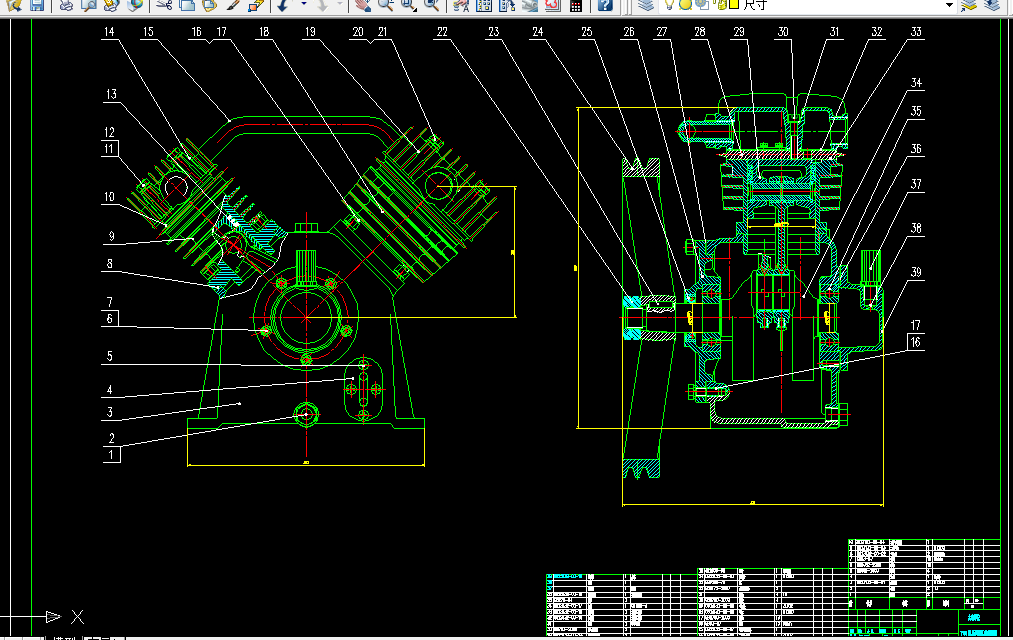1013x640 pixels.
Task: Click the yellow color swatch of layer 尺寸
Action: coord(734,5)
